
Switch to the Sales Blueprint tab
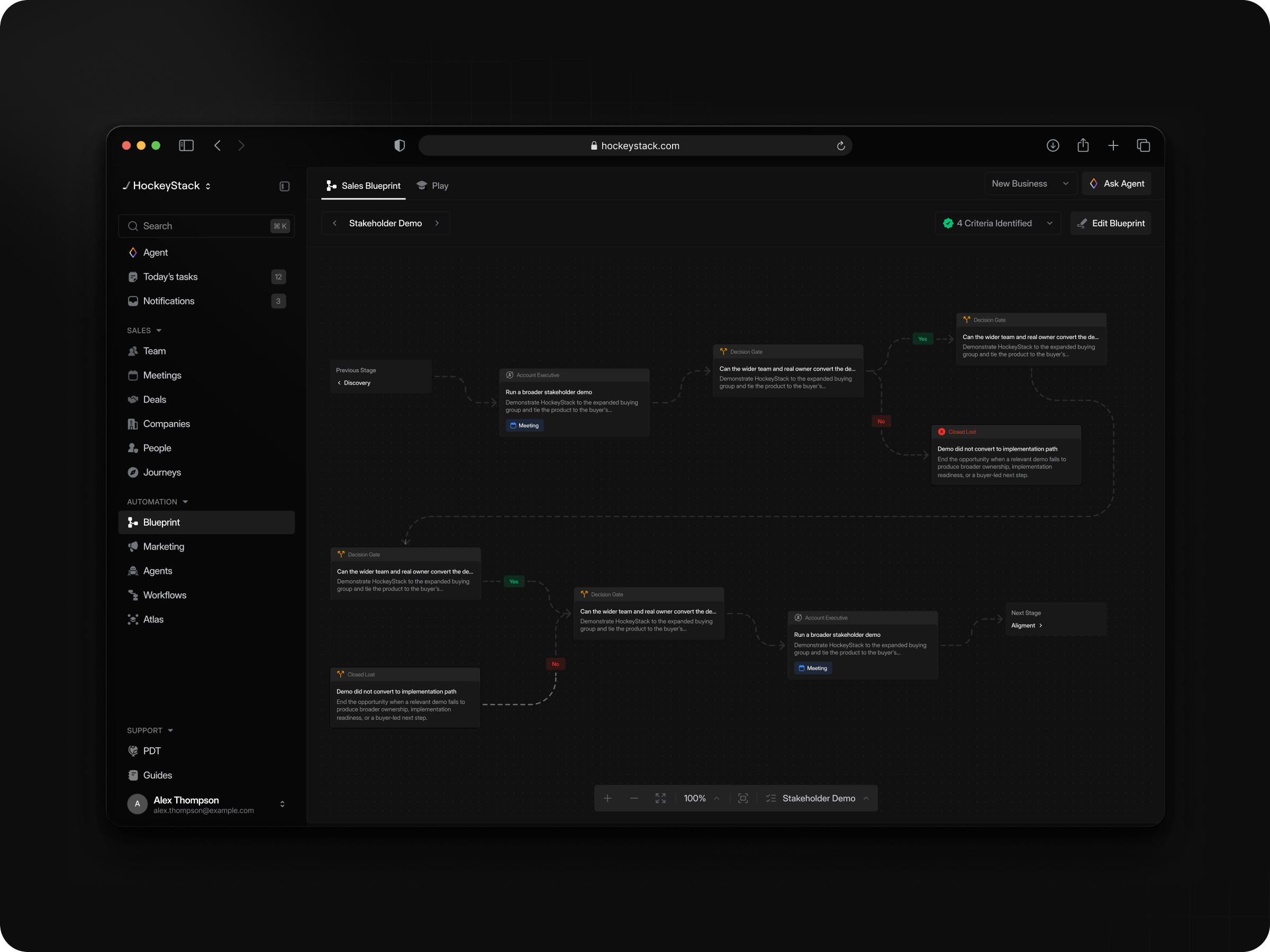coord(364,185)
